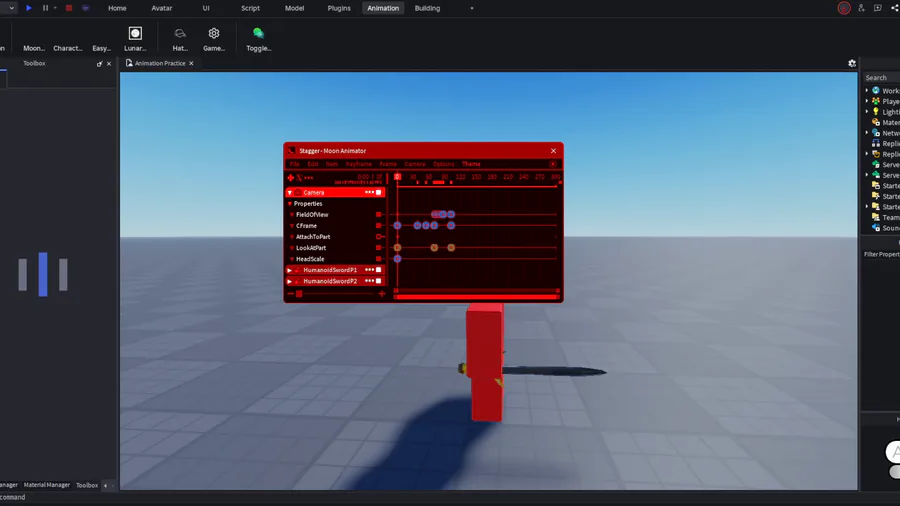This screenshot has height=506, width=900.
Task: Click the zoom-out minus in Moon Animator
Action: point(290,294)
